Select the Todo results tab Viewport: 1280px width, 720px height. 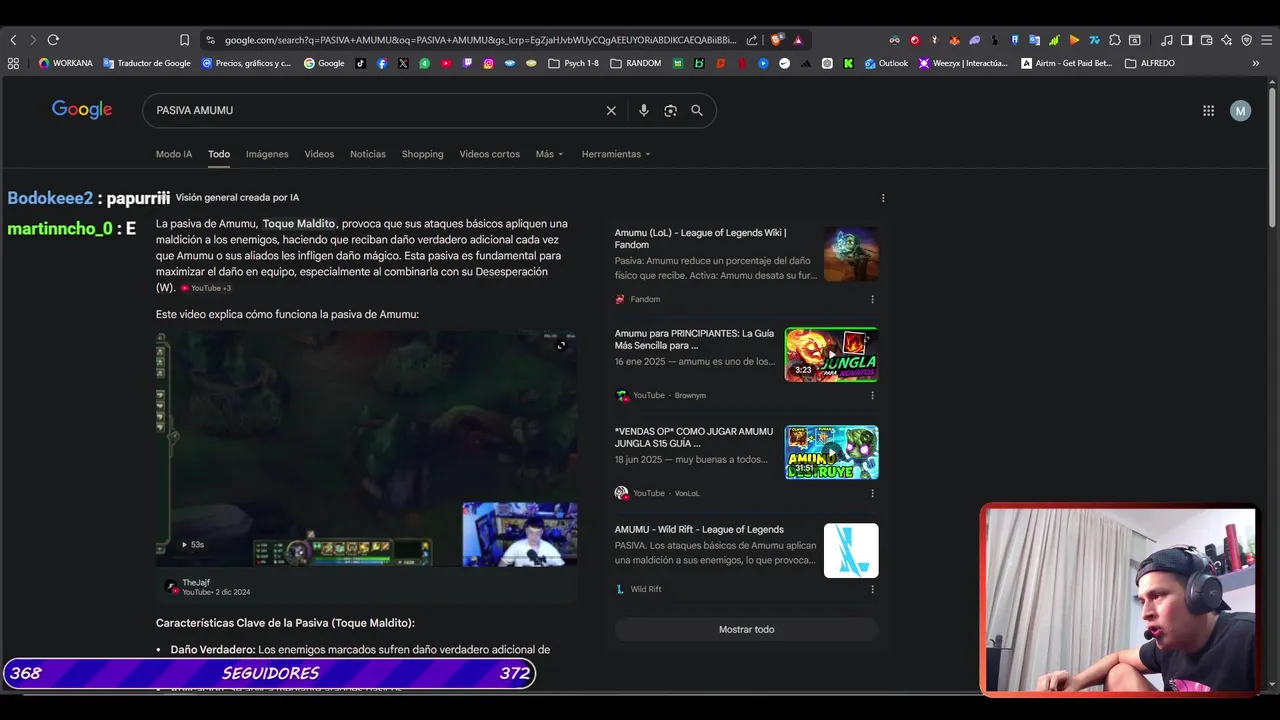(219, 154)
